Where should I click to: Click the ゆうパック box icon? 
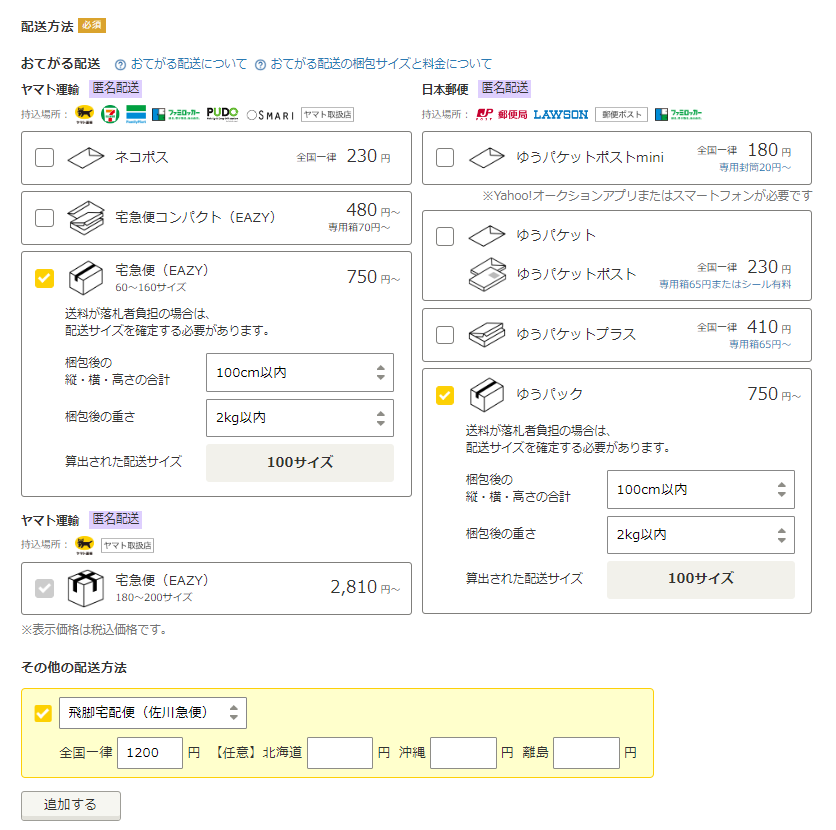tap(485, 394)
